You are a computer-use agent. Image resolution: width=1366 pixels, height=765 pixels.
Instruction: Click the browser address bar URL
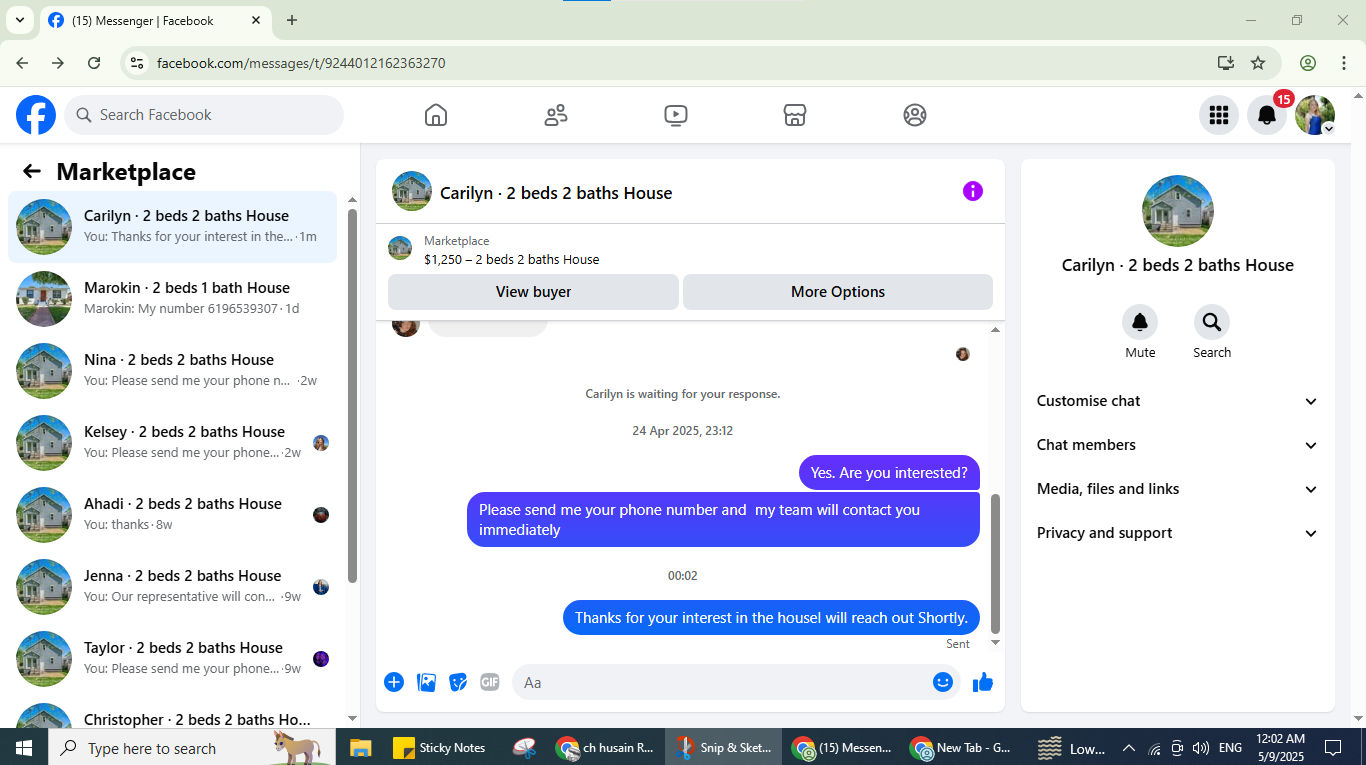(x=301, y=63)
